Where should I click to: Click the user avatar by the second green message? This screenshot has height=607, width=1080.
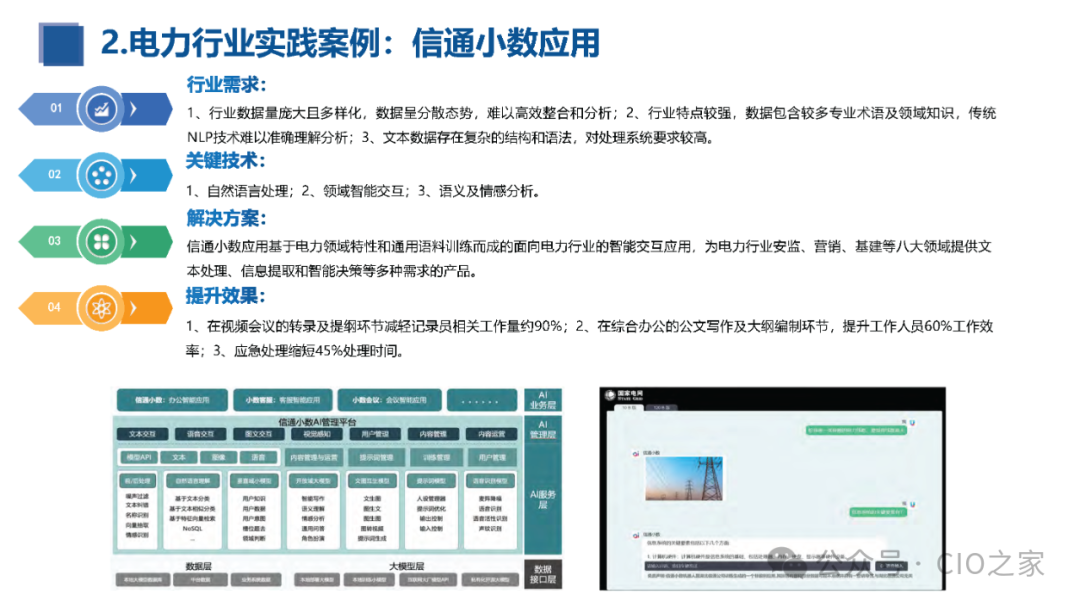point(912,504)
